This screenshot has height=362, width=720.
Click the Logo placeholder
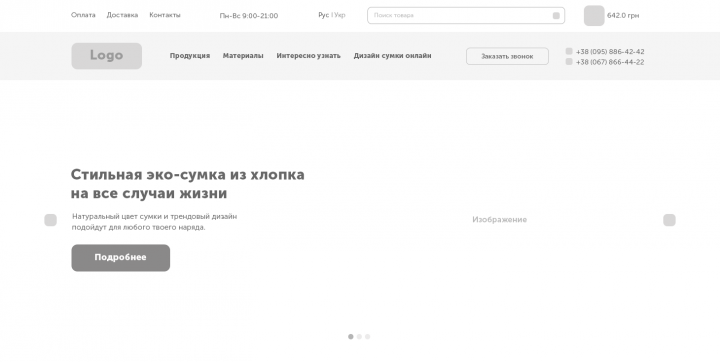click(x=107, y=56)
